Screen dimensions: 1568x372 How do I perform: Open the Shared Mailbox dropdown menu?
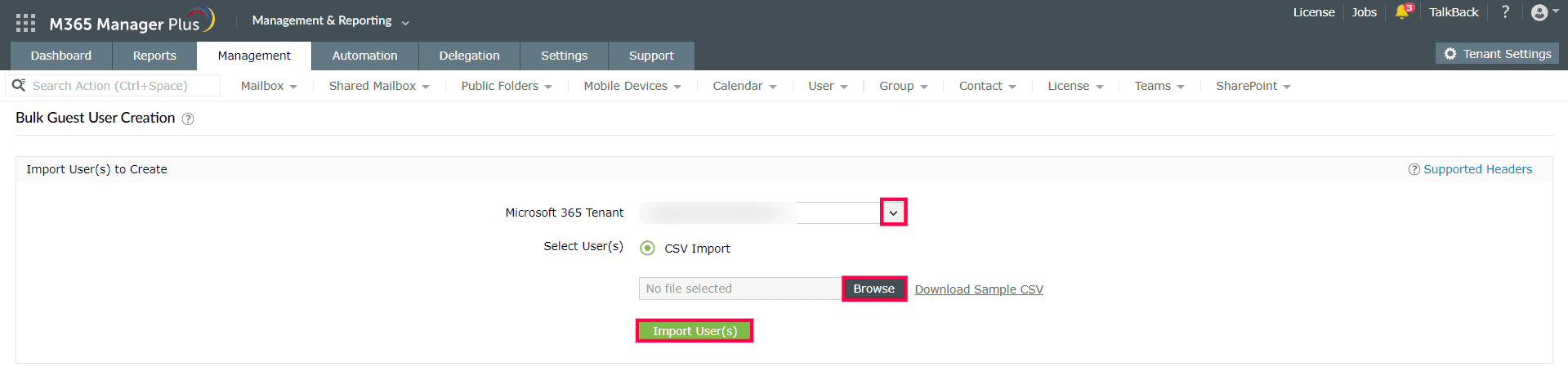379,86
